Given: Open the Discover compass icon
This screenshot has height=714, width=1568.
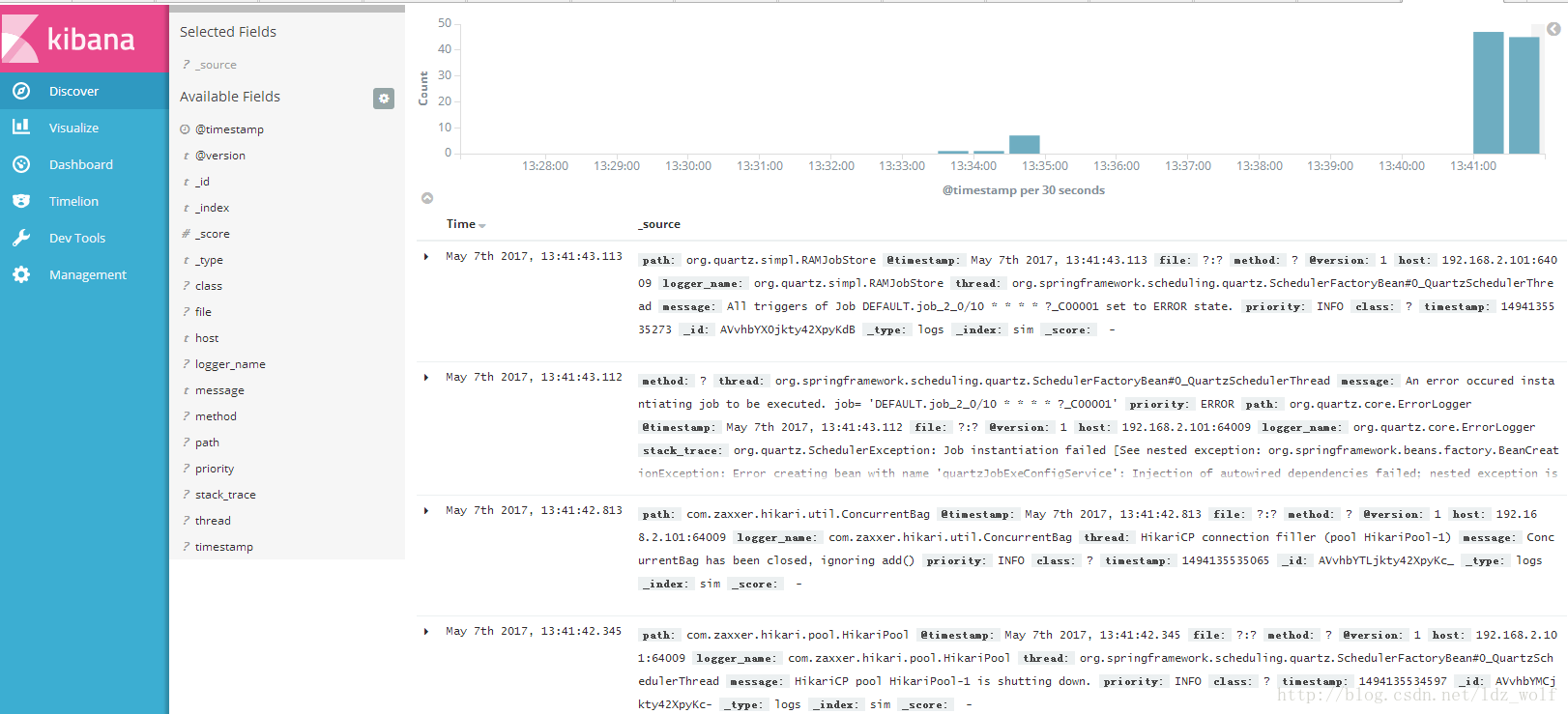Looking at the screenshot, I should pos(21,91).
